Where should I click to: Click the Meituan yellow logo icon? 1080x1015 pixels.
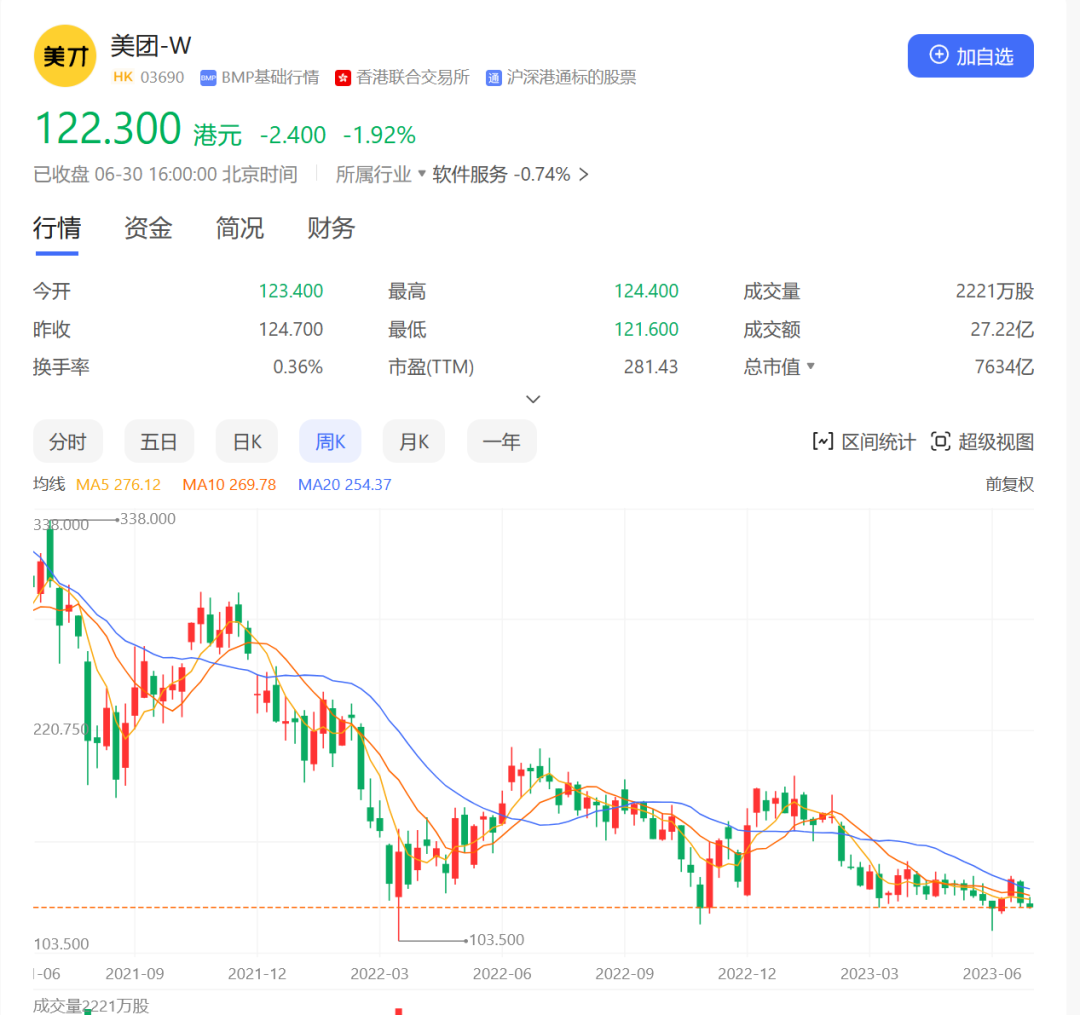(x=65, y=56)
